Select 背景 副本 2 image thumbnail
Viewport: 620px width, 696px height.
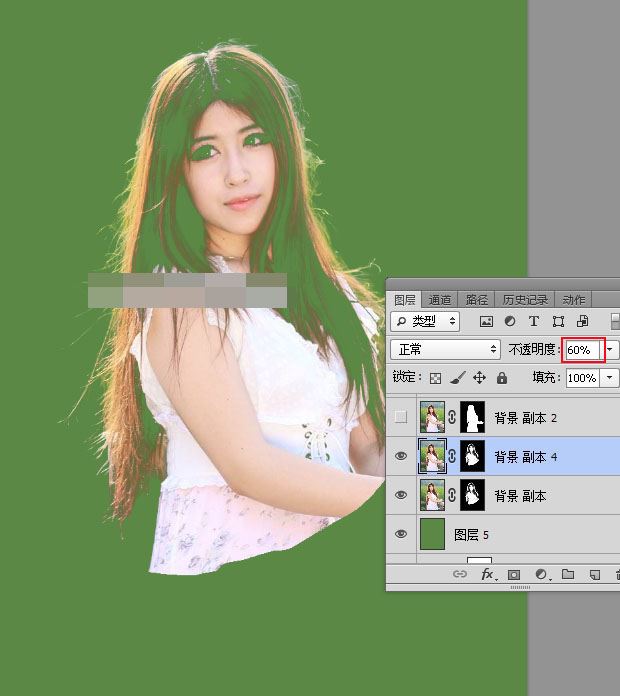coord(432,417)
